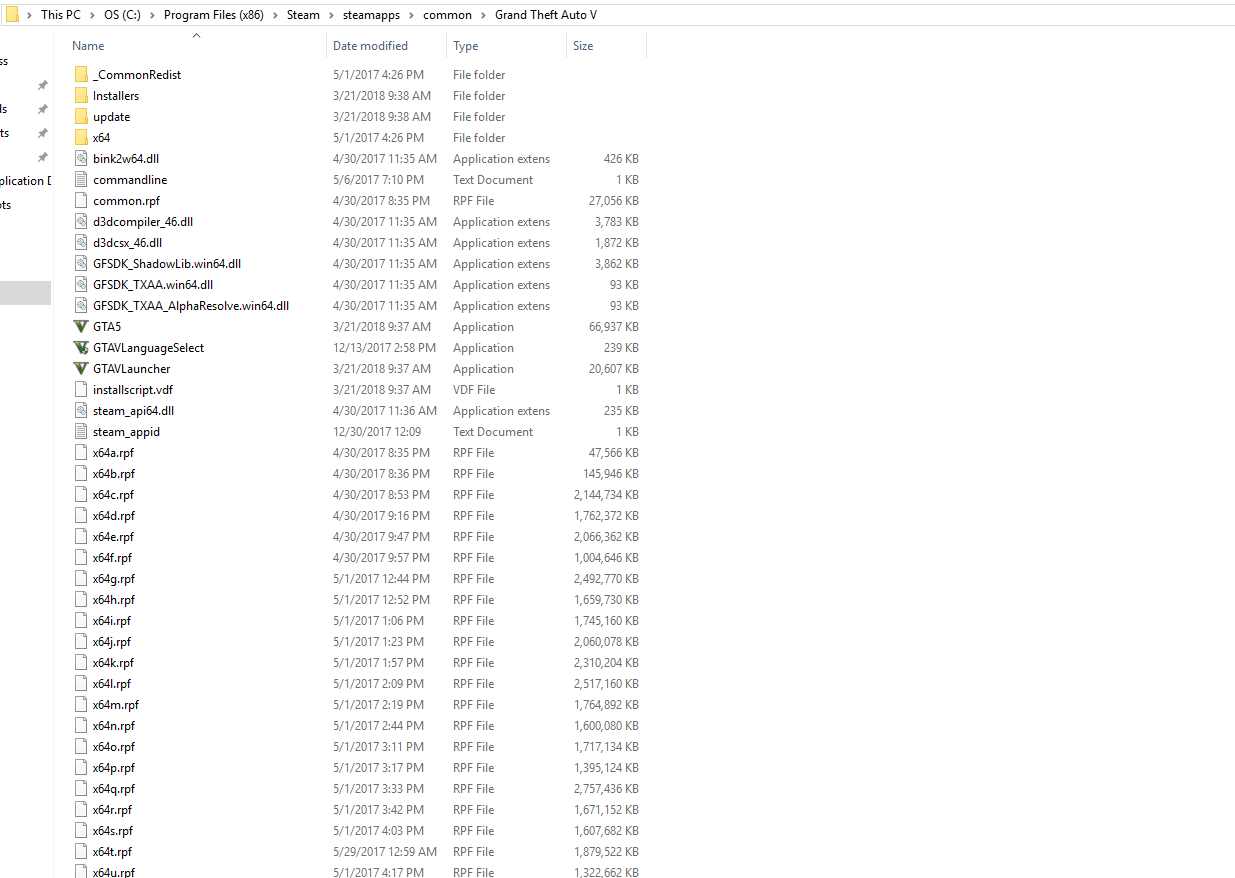Select the x64f.rpf file name
1235x878 pixels.
[112, 558]
